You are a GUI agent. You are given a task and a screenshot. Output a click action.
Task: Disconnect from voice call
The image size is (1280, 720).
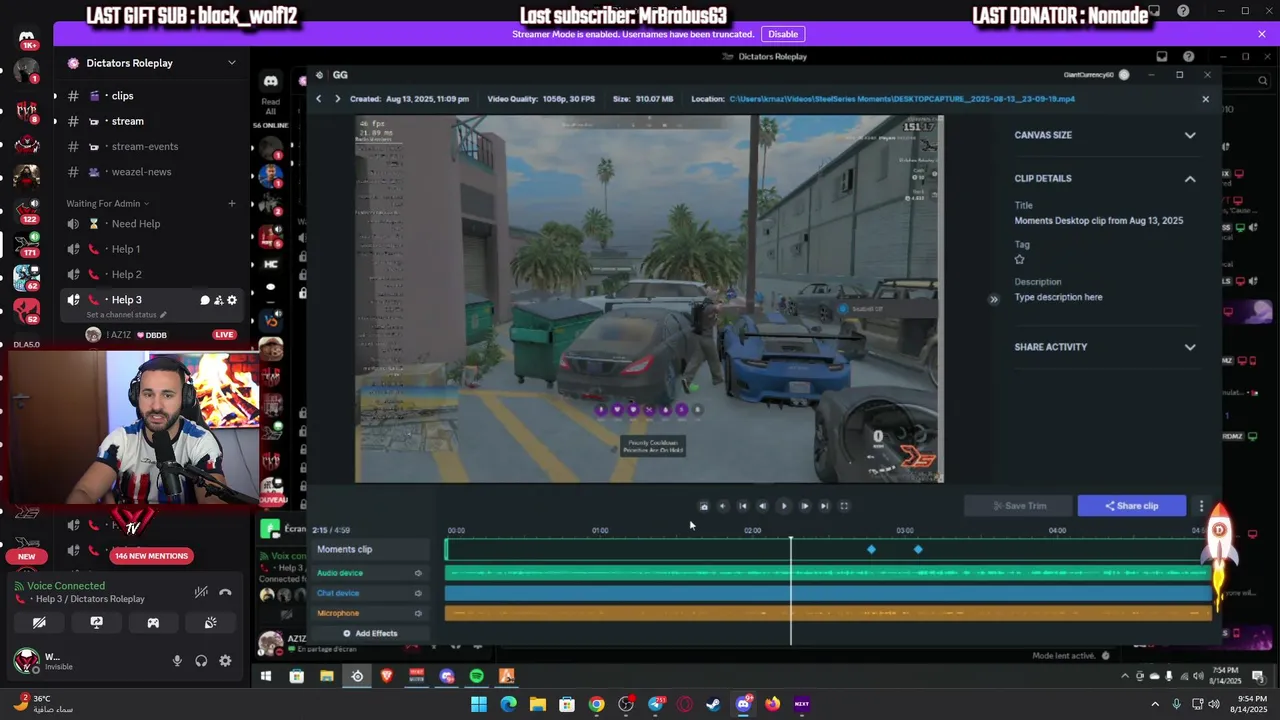(x=225, y=592)
